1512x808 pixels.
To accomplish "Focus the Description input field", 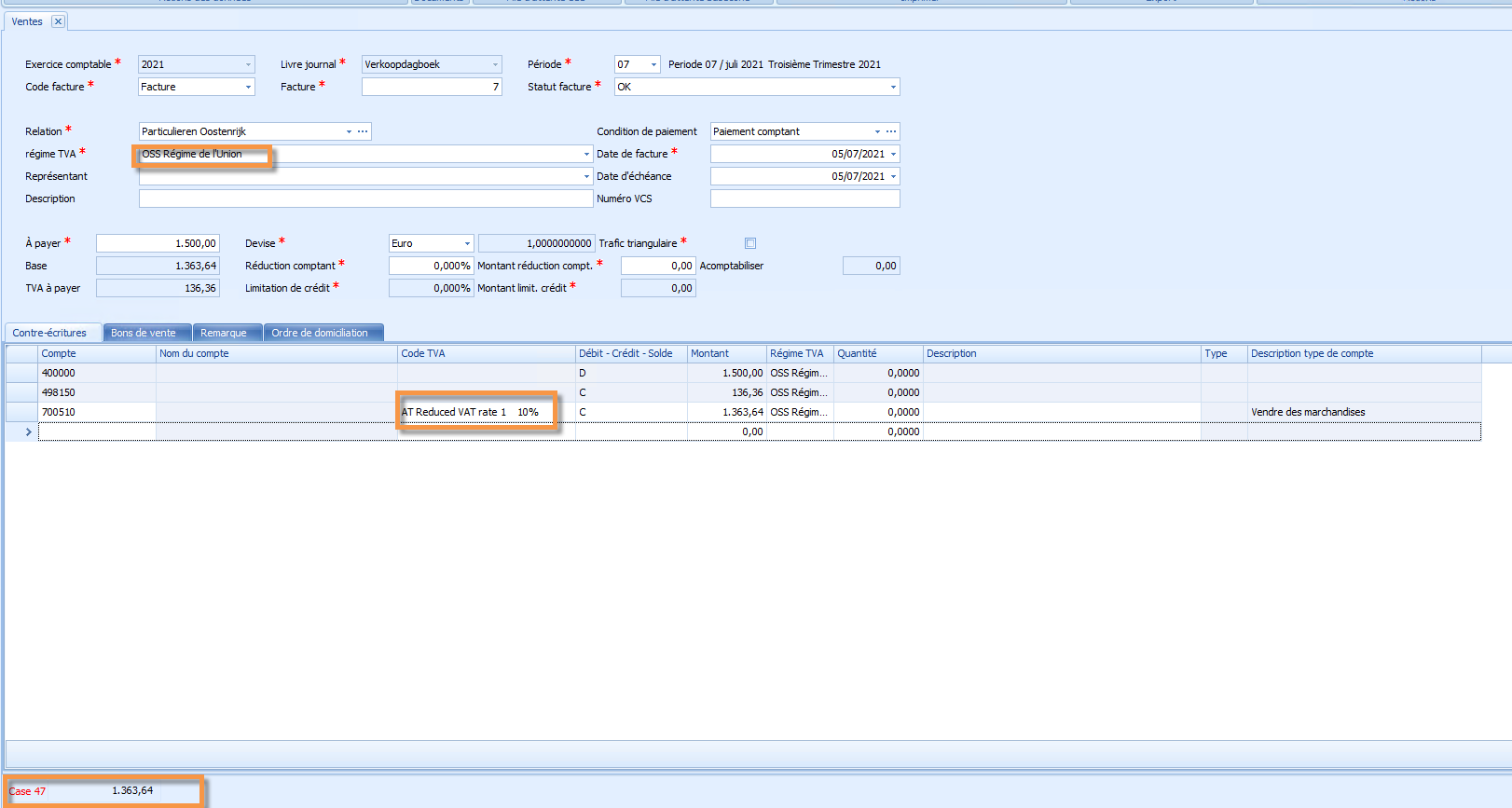I will pos(365,199).
